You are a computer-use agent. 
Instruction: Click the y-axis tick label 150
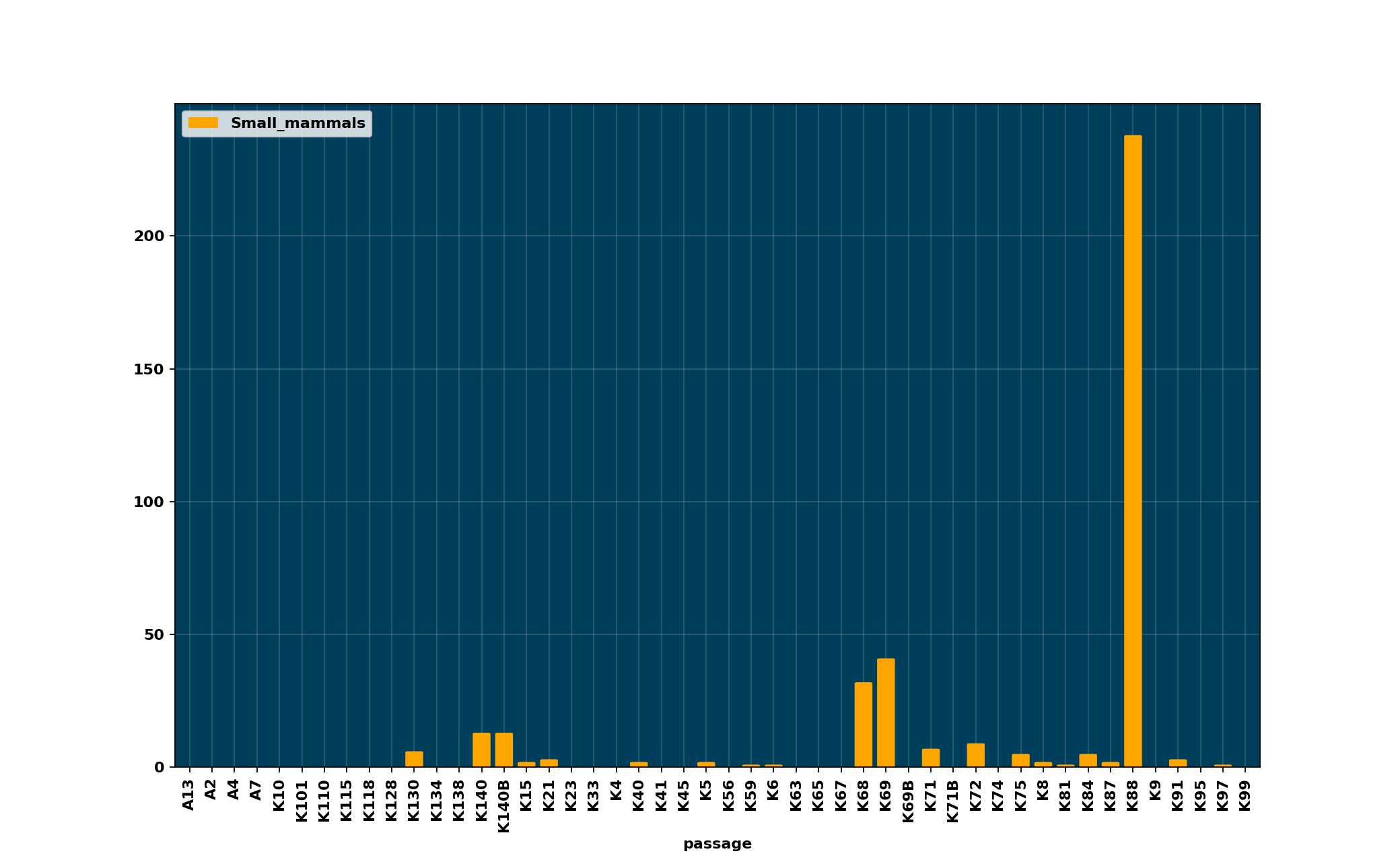[149, 369]
